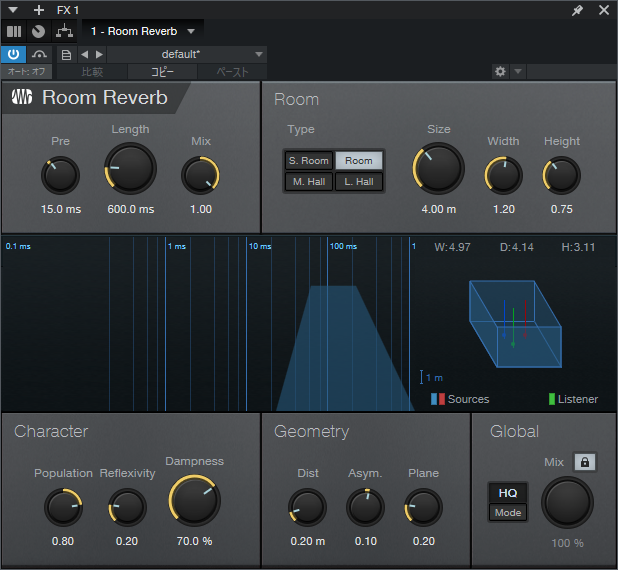Image resolution: width=618 pixels, height=570 pixels.
Task: Click the blue-red Sources legend swatch
Action: tap(438, 399)
